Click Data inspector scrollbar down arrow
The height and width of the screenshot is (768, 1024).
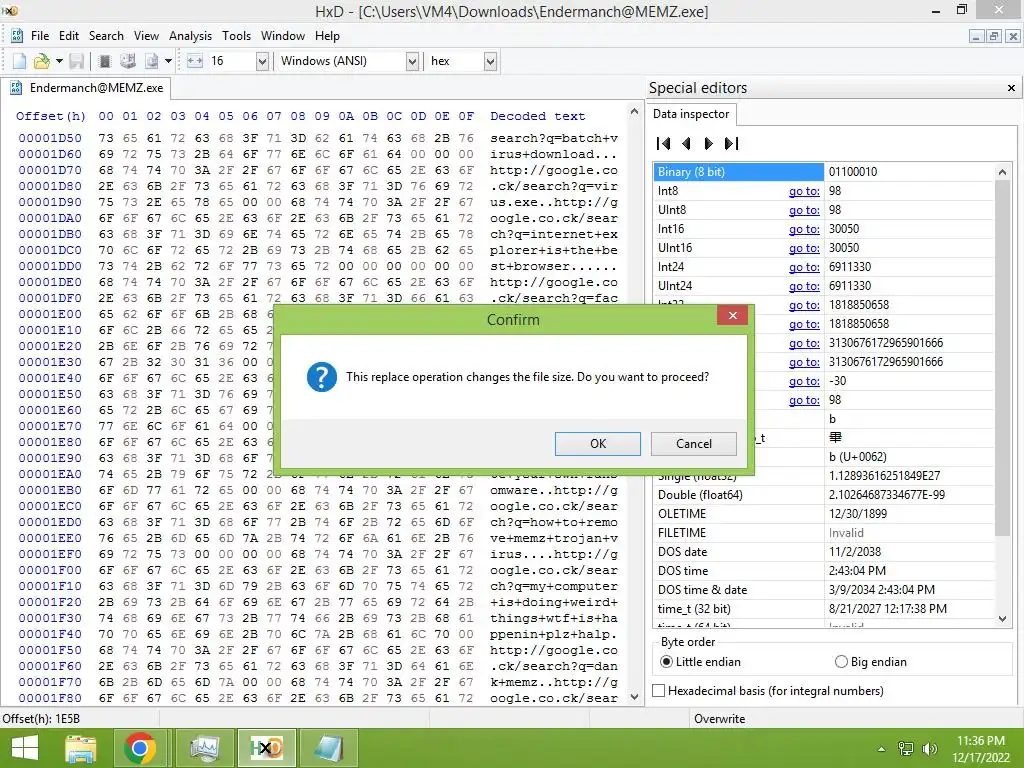(1002, 618)
